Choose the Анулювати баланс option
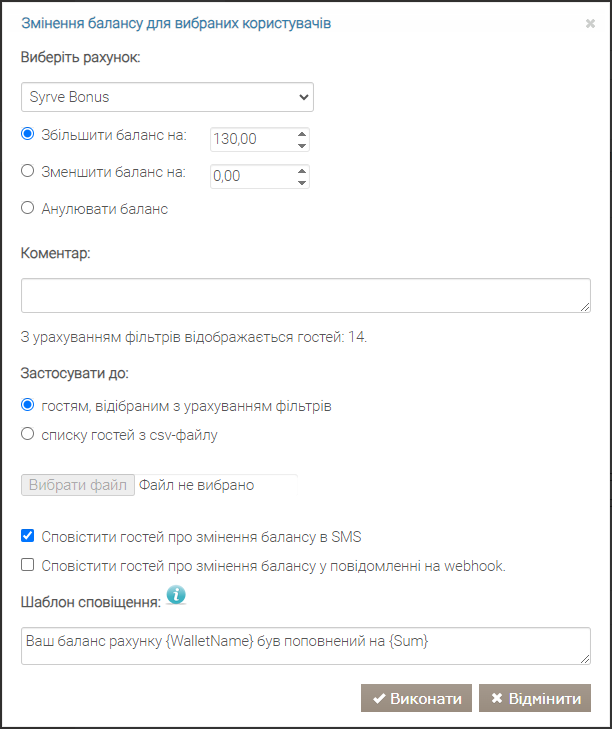Viewport: 612px width, 729px height. click(27, 207)
